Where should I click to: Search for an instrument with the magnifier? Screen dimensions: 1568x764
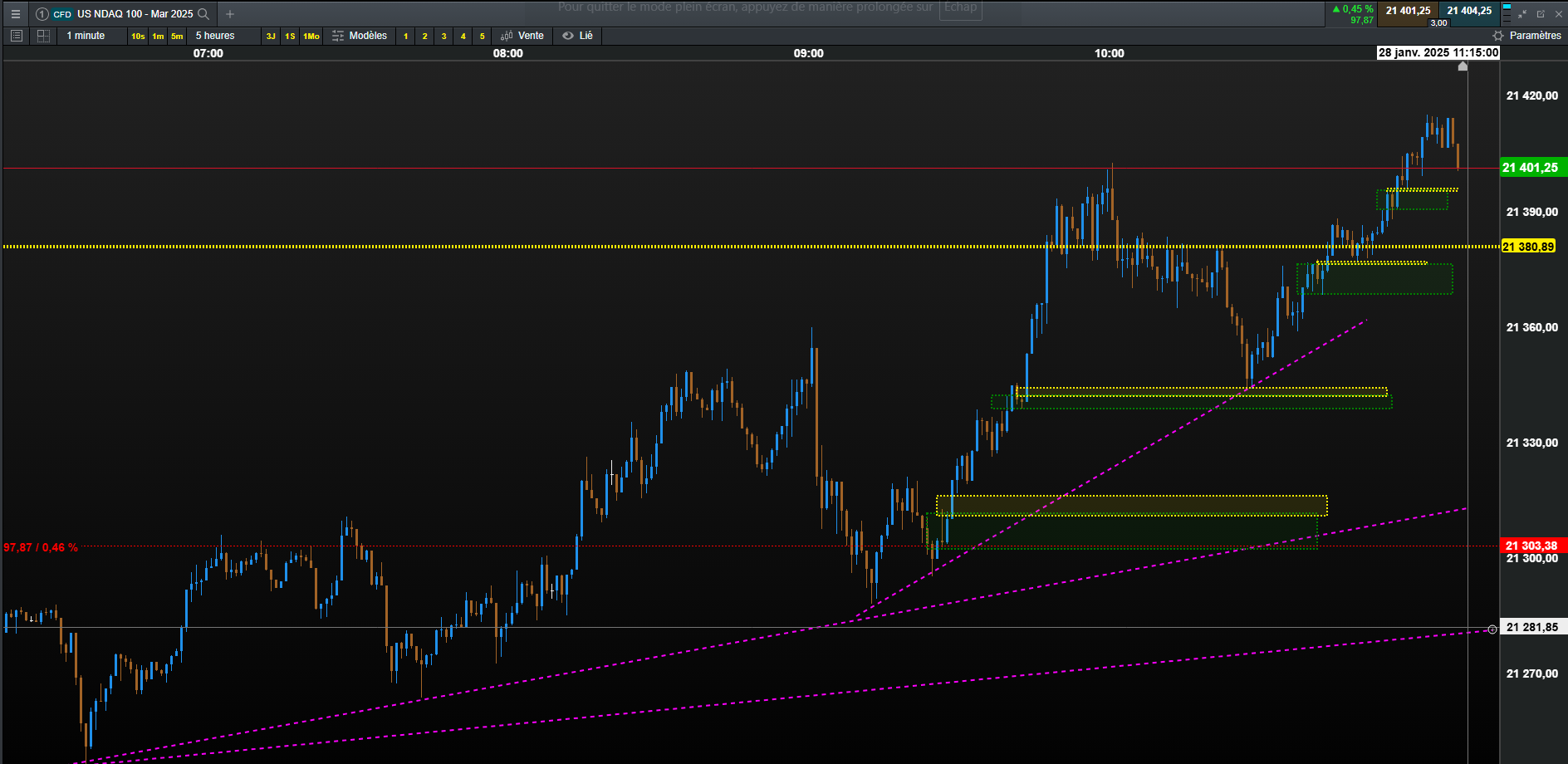(203, 14)
